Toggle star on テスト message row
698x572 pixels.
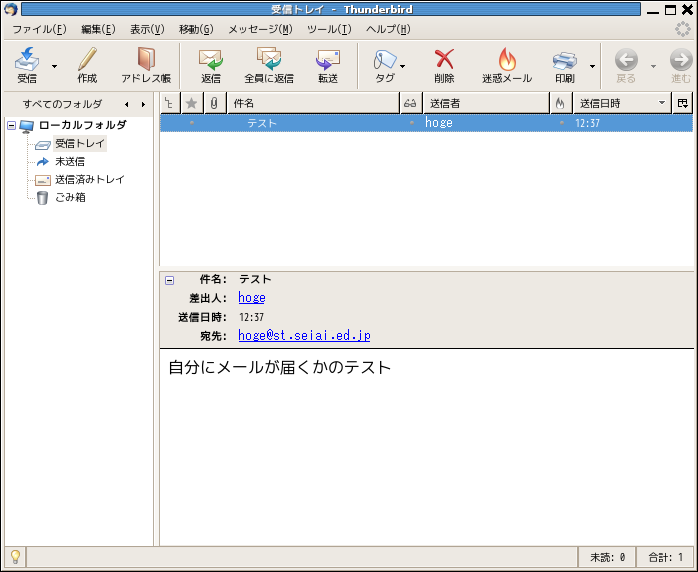[192, 123]
